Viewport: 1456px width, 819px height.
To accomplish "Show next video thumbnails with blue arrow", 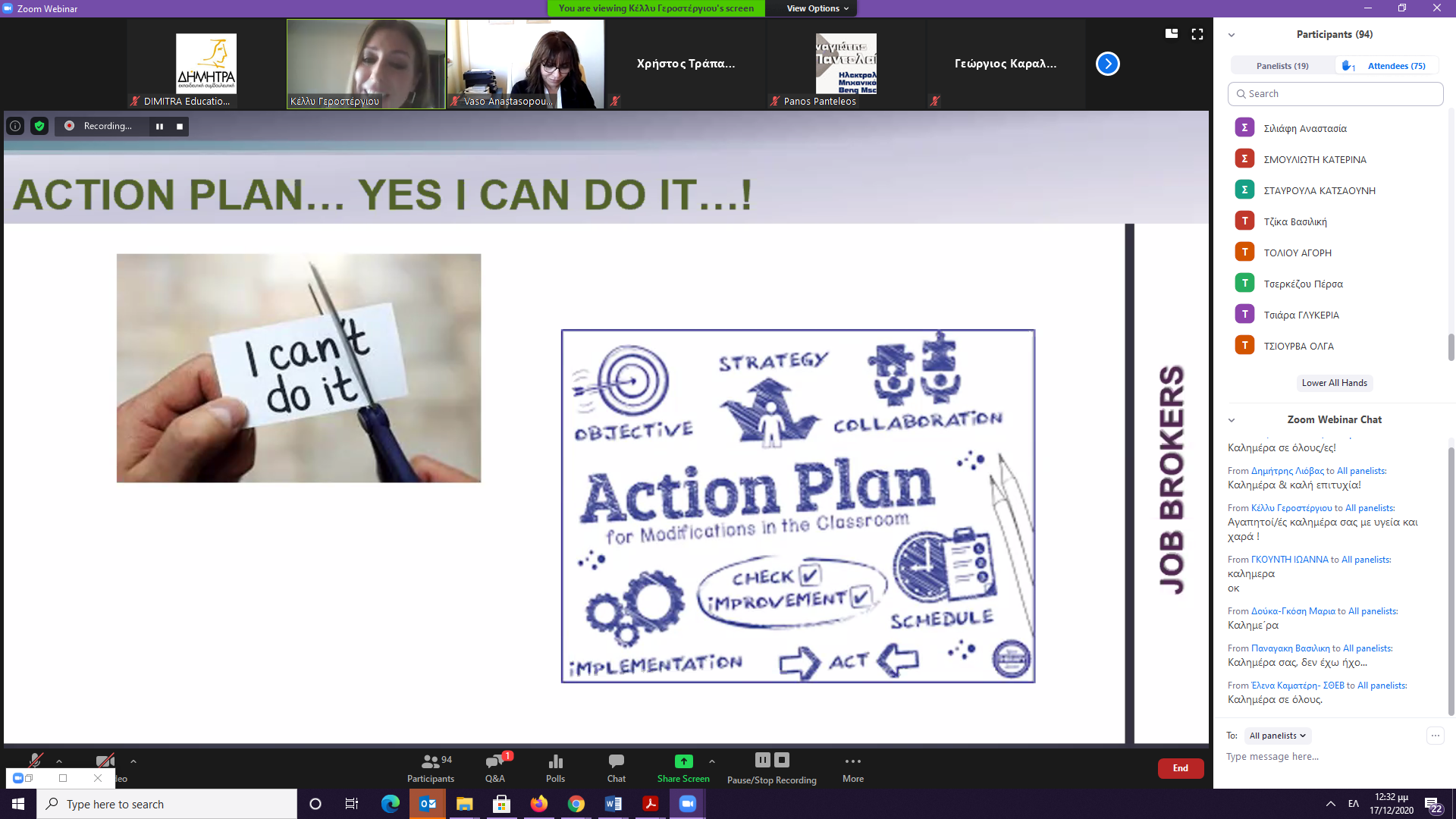I will (x=1107, y=64).
